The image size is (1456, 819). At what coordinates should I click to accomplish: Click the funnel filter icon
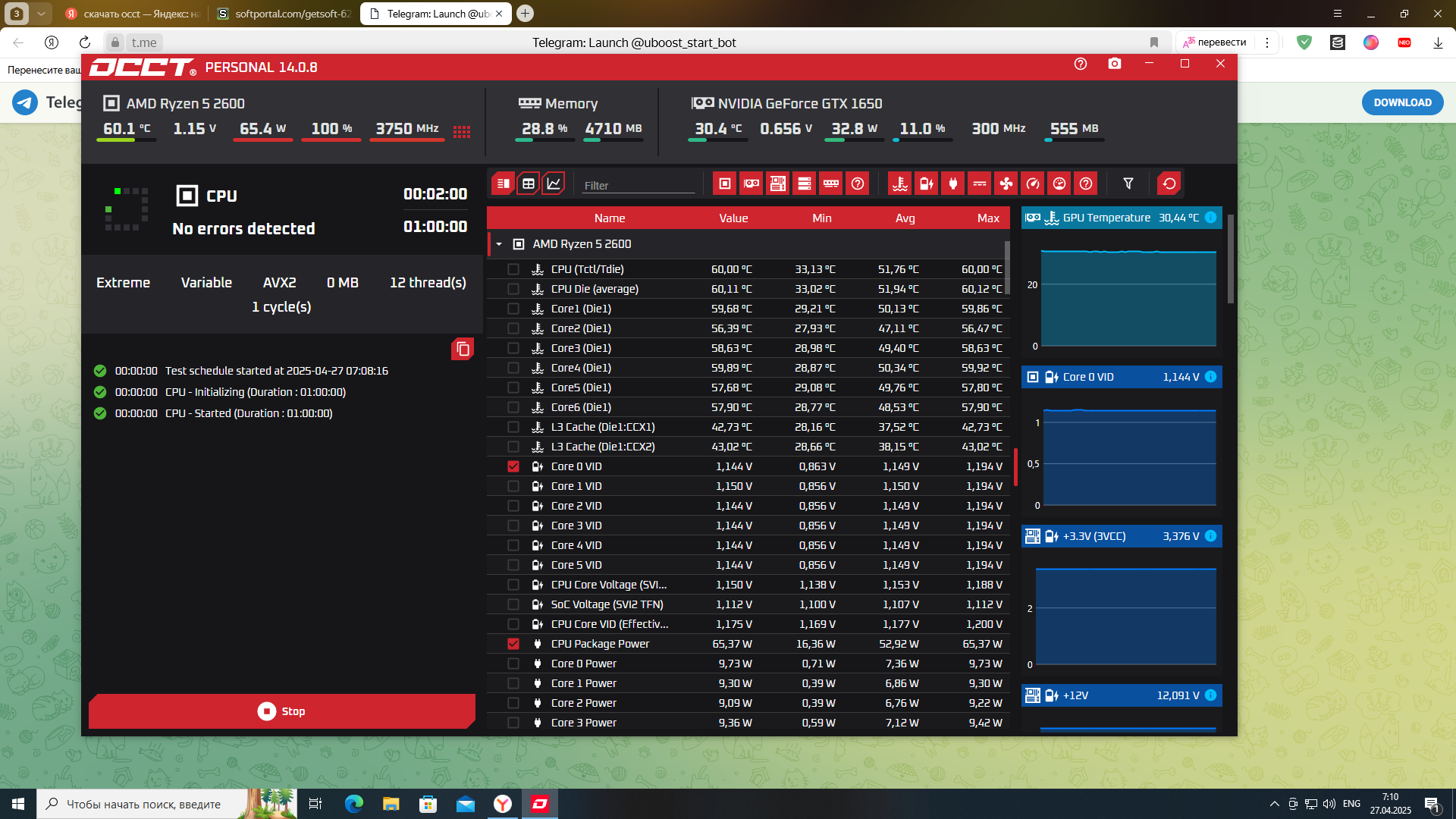[x=1128, y=184]
